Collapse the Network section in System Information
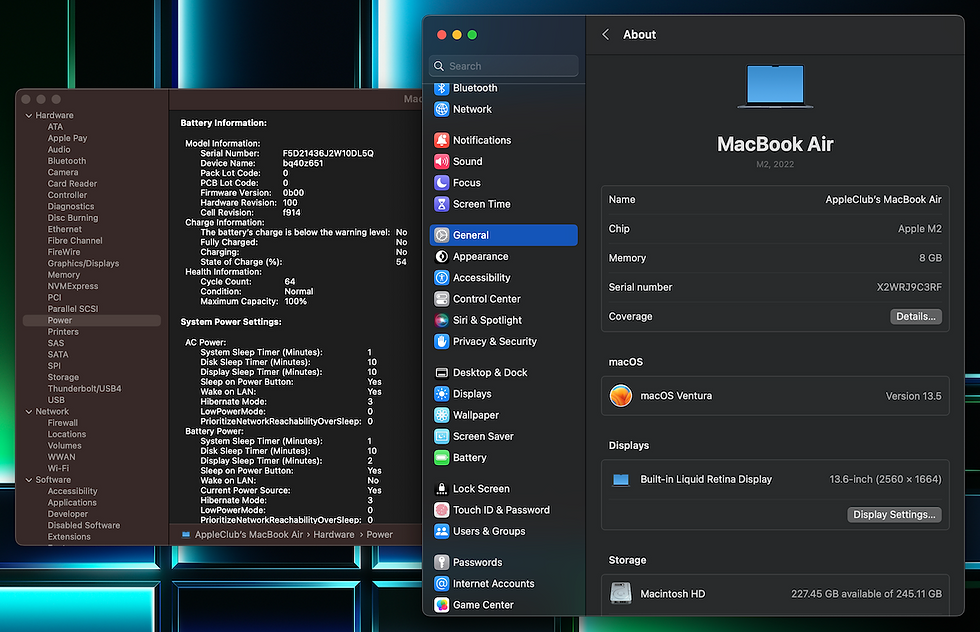This screenshot has width=980, height=632. tap(29, 412)
